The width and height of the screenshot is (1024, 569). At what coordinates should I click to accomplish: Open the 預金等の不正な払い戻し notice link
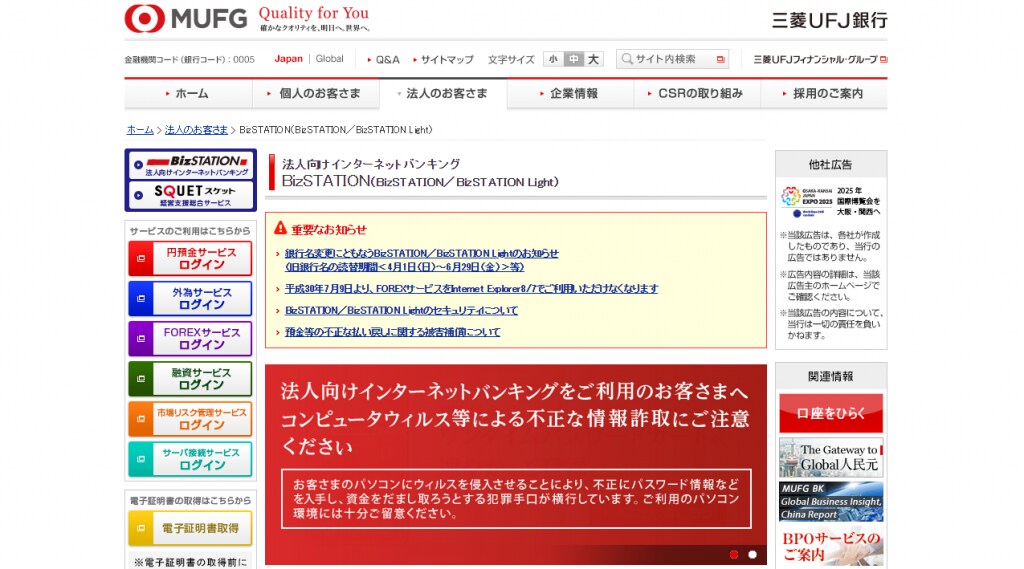[392, 332]
